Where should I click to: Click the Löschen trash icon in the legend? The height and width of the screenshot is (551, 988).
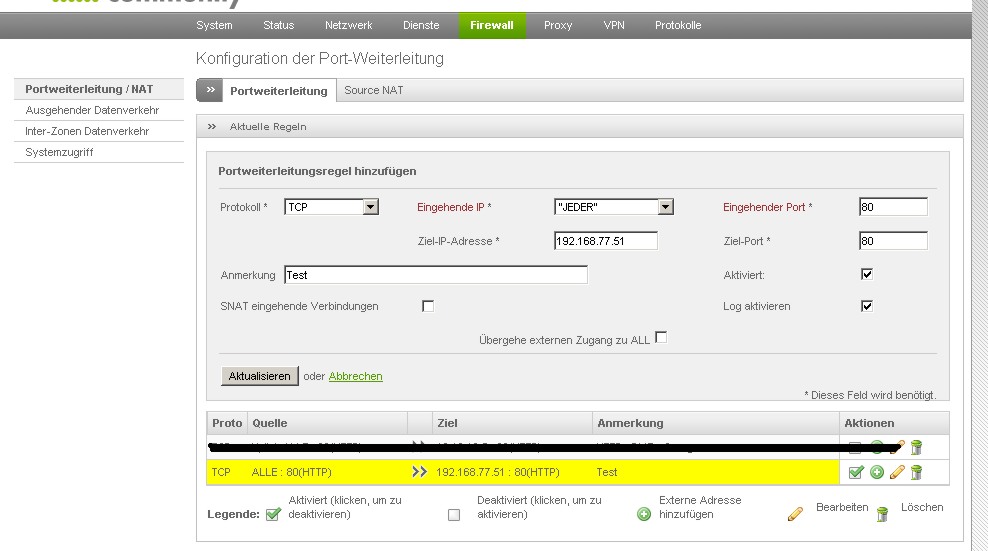[x=882, y=514]
